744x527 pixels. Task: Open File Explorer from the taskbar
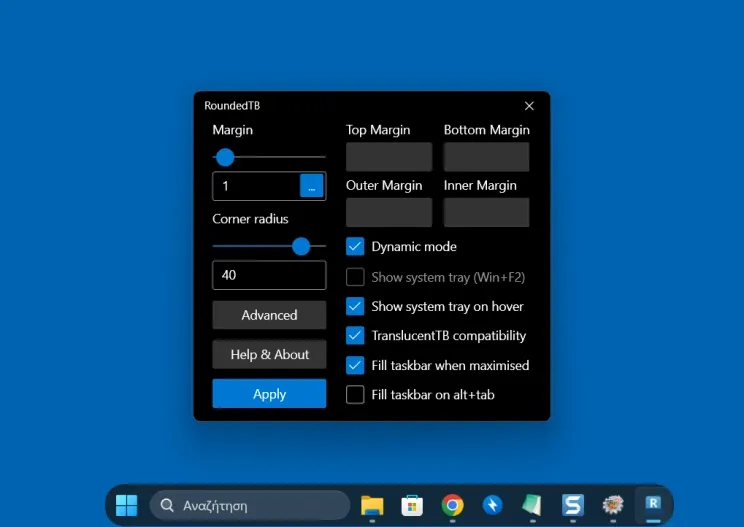pos(372,505)
